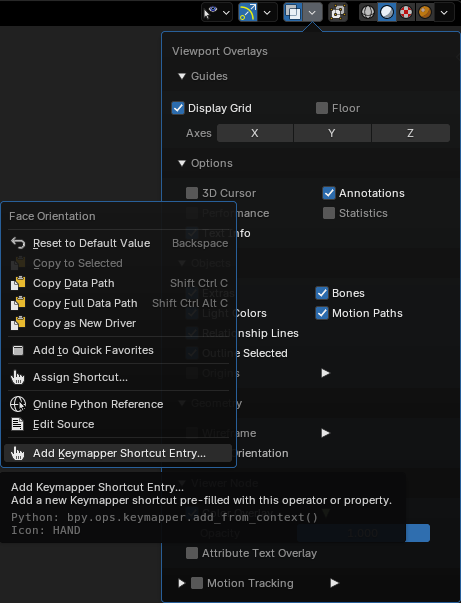
Task: Enable Attribute Text Overlay checkbox
Action: pyautogui.click(x=192, y=553)
